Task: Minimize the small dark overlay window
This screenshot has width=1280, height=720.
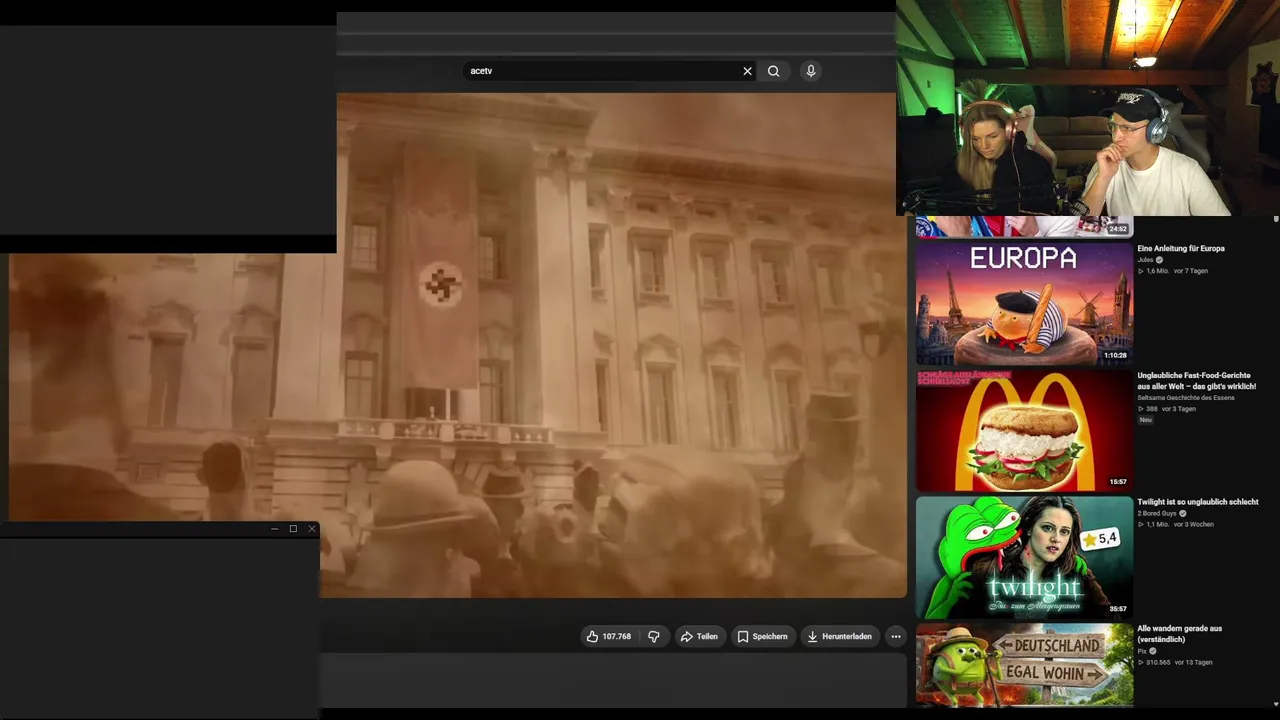Action: pyautogui.click(x=274, y=529)
